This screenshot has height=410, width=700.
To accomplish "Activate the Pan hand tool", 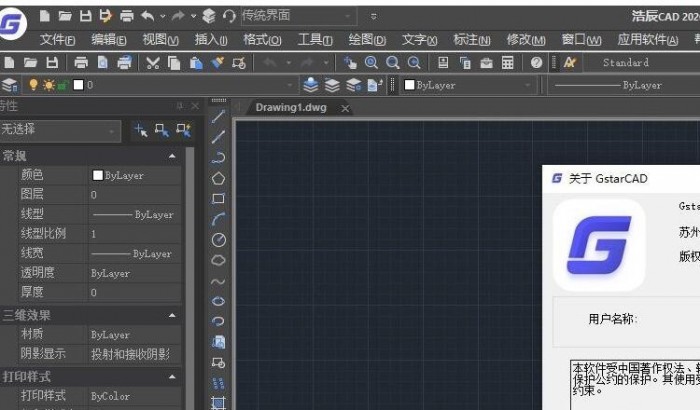I will [x=350, y=63].
